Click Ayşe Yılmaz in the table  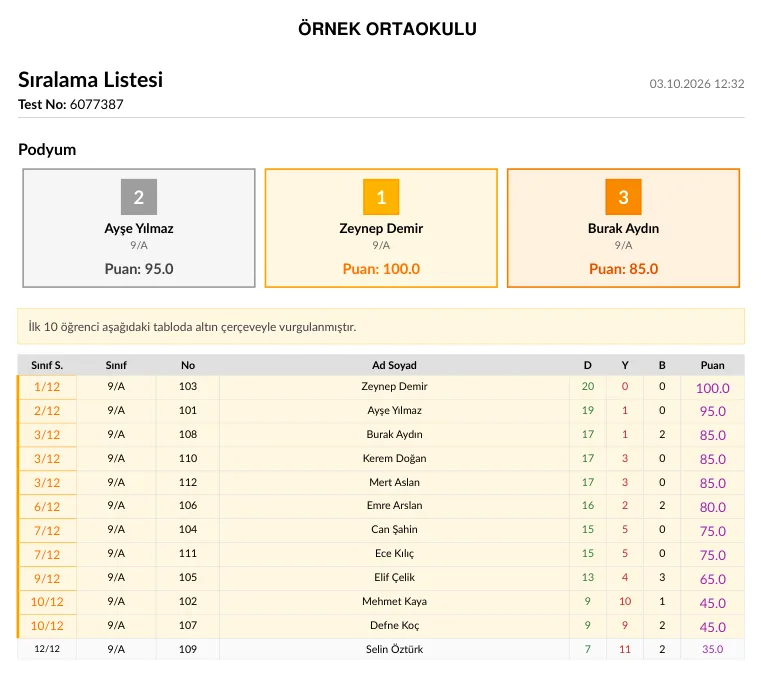coord(394,411)
